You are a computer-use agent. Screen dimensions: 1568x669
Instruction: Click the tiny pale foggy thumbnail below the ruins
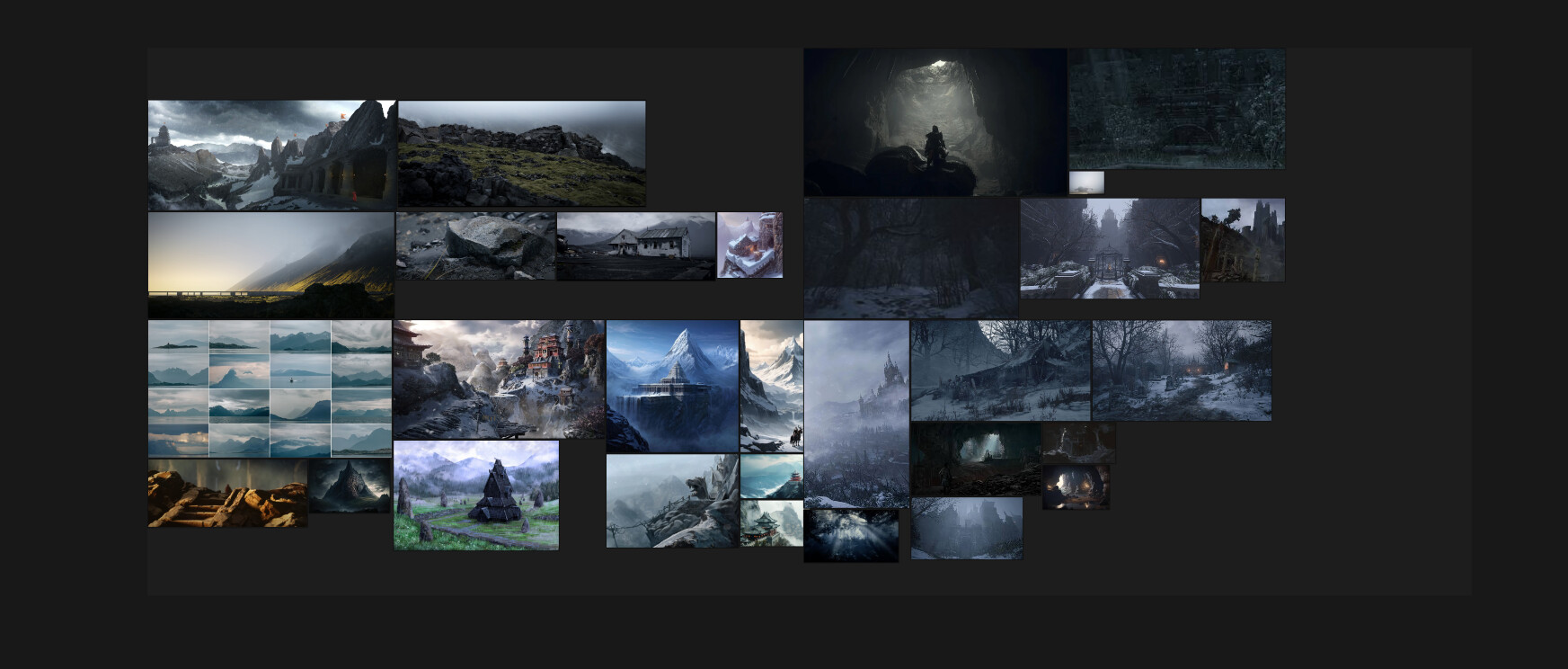click(x=1086, y=183)
